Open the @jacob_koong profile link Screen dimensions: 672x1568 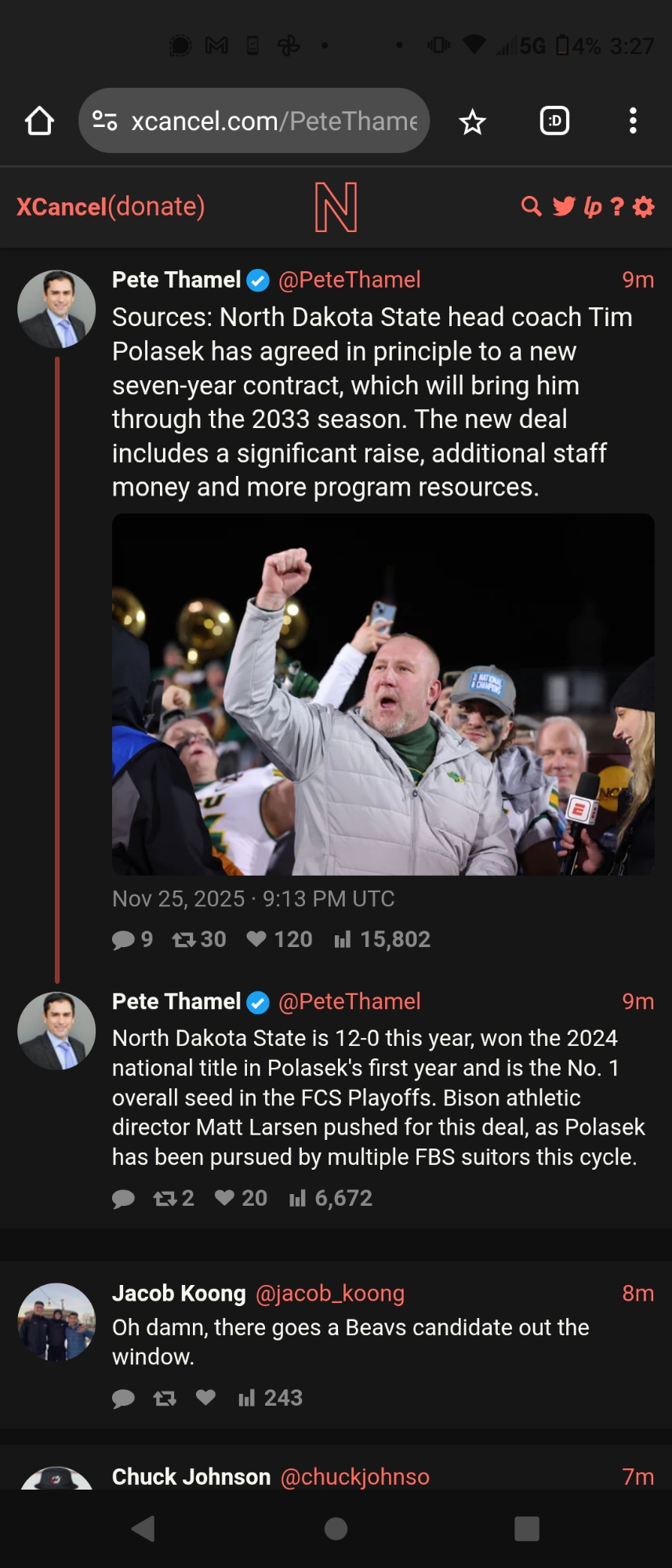(330, 1293)
